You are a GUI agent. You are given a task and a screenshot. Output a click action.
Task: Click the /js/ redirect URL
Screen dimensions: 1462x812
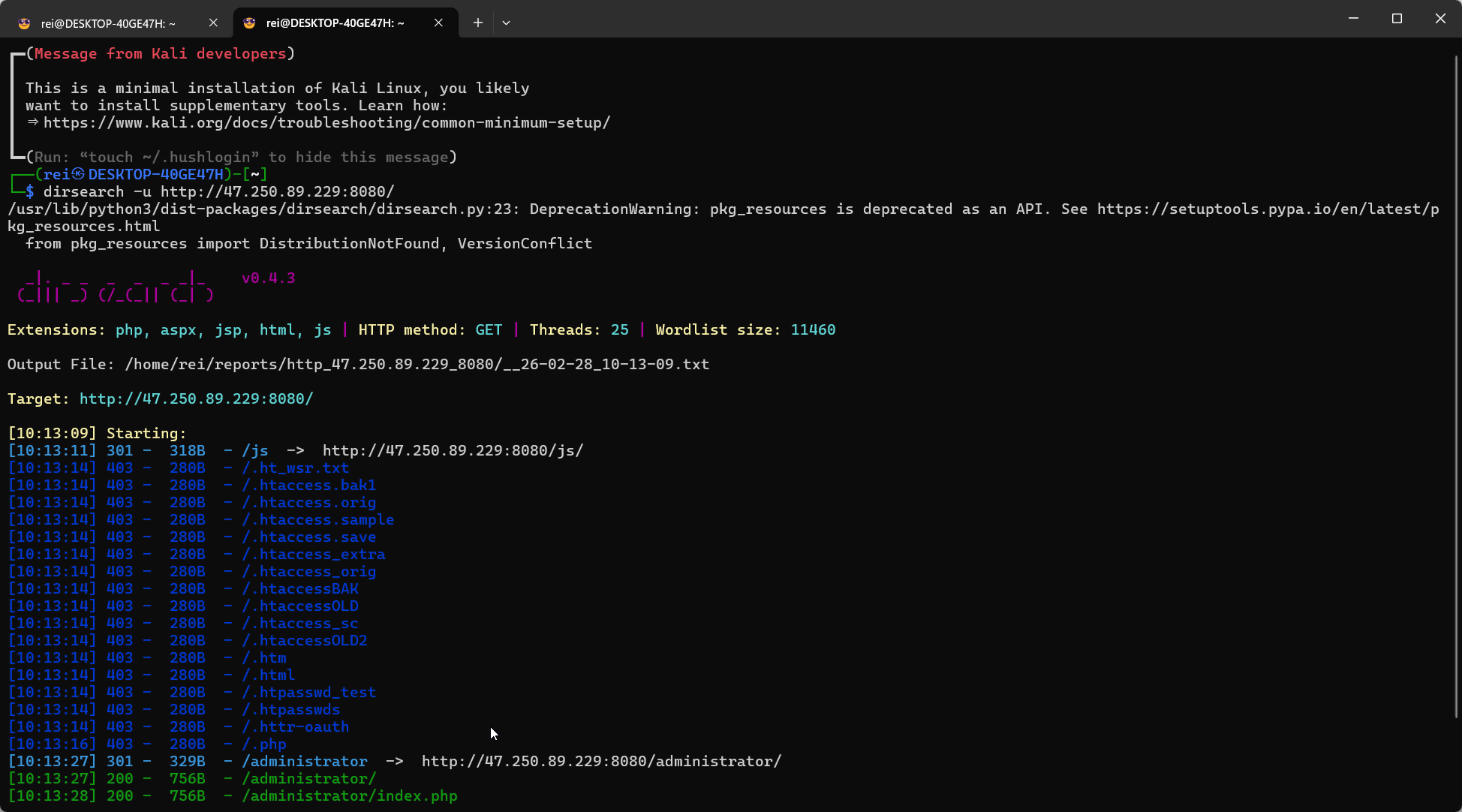click(x=453, y=451)
